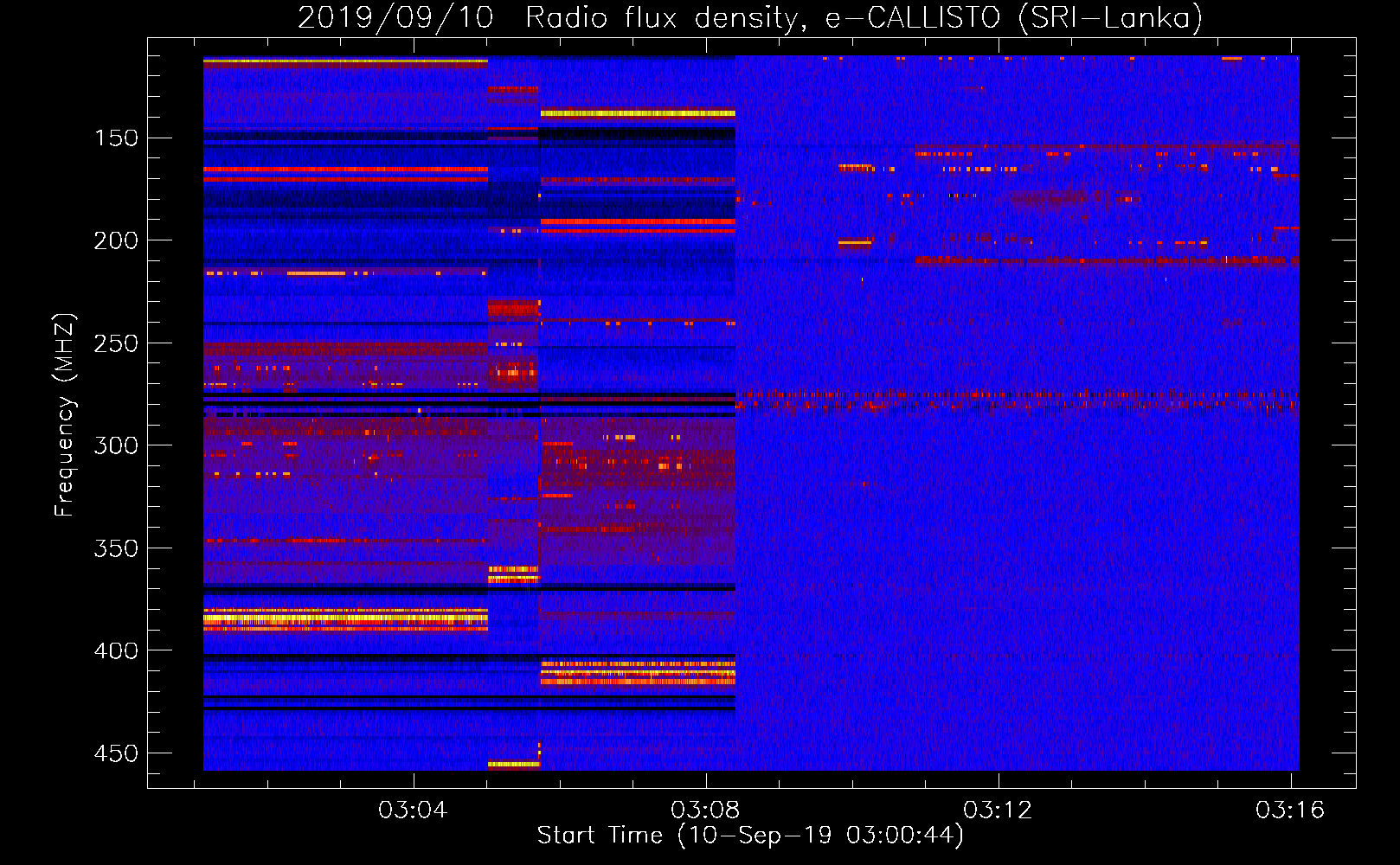This screenshot has width=1400, height=865.
Task: Click the 03:04 time tick label
Action: [x=413, y=810]
